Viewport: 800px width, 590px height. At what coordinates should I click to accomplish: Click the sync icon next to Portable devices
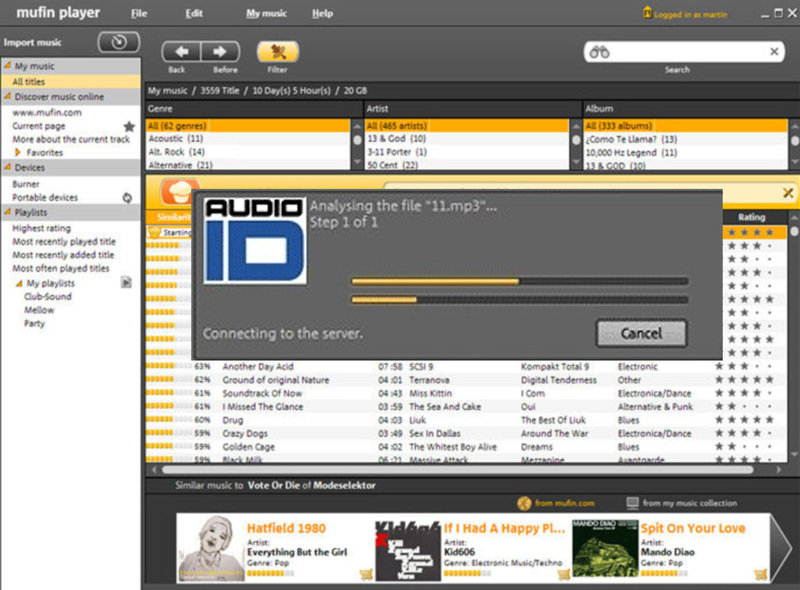click(x=127, y=198)
